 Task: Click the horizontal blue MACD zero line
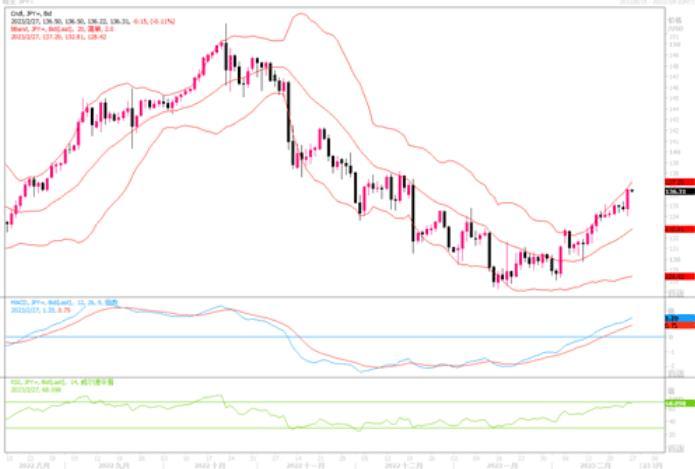[300, 336]
